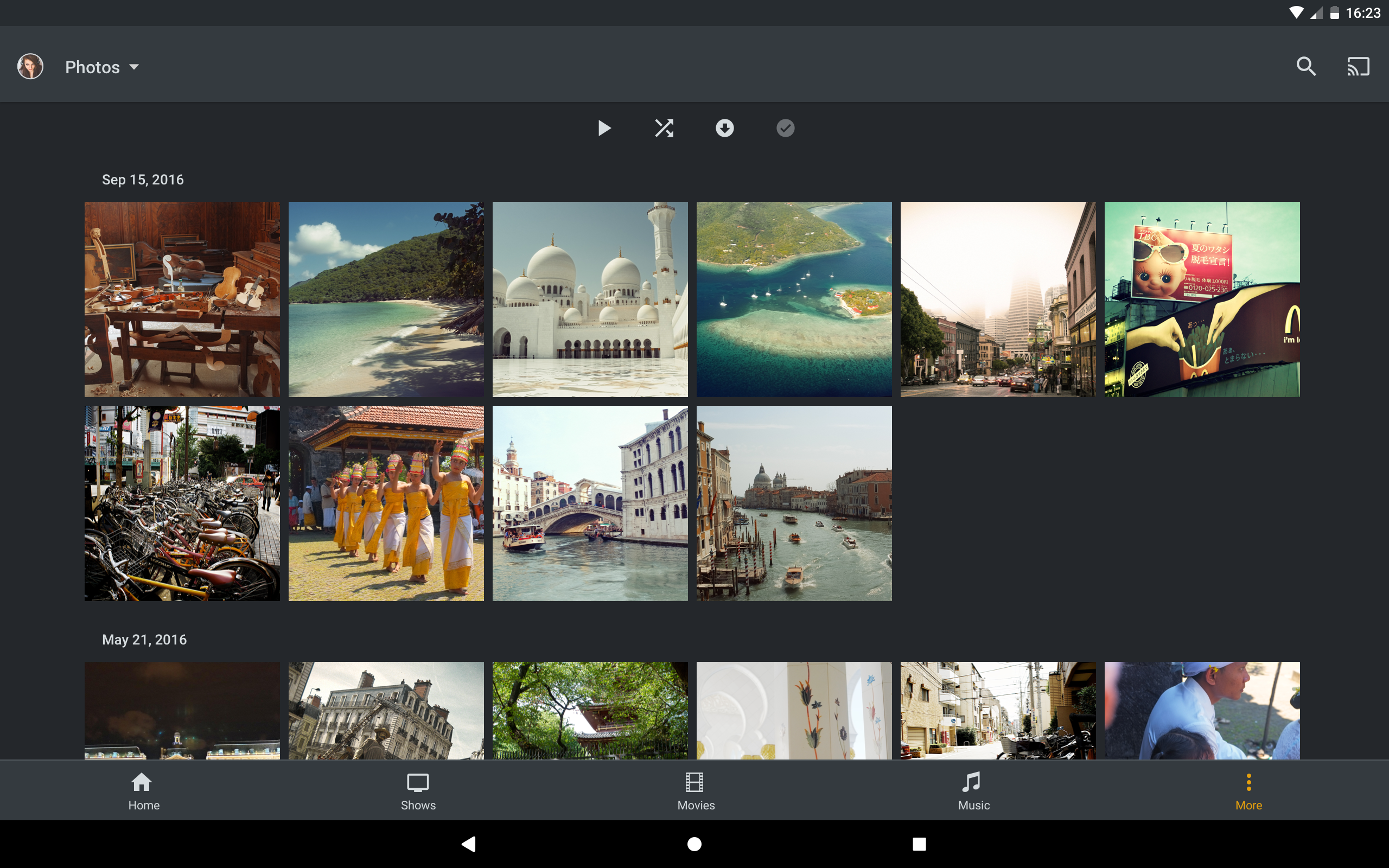The height and width of the screenshot is (868, 1389).
Task: Open the Bali dancers photo thumbnail
Action: (x=386, y=503)
